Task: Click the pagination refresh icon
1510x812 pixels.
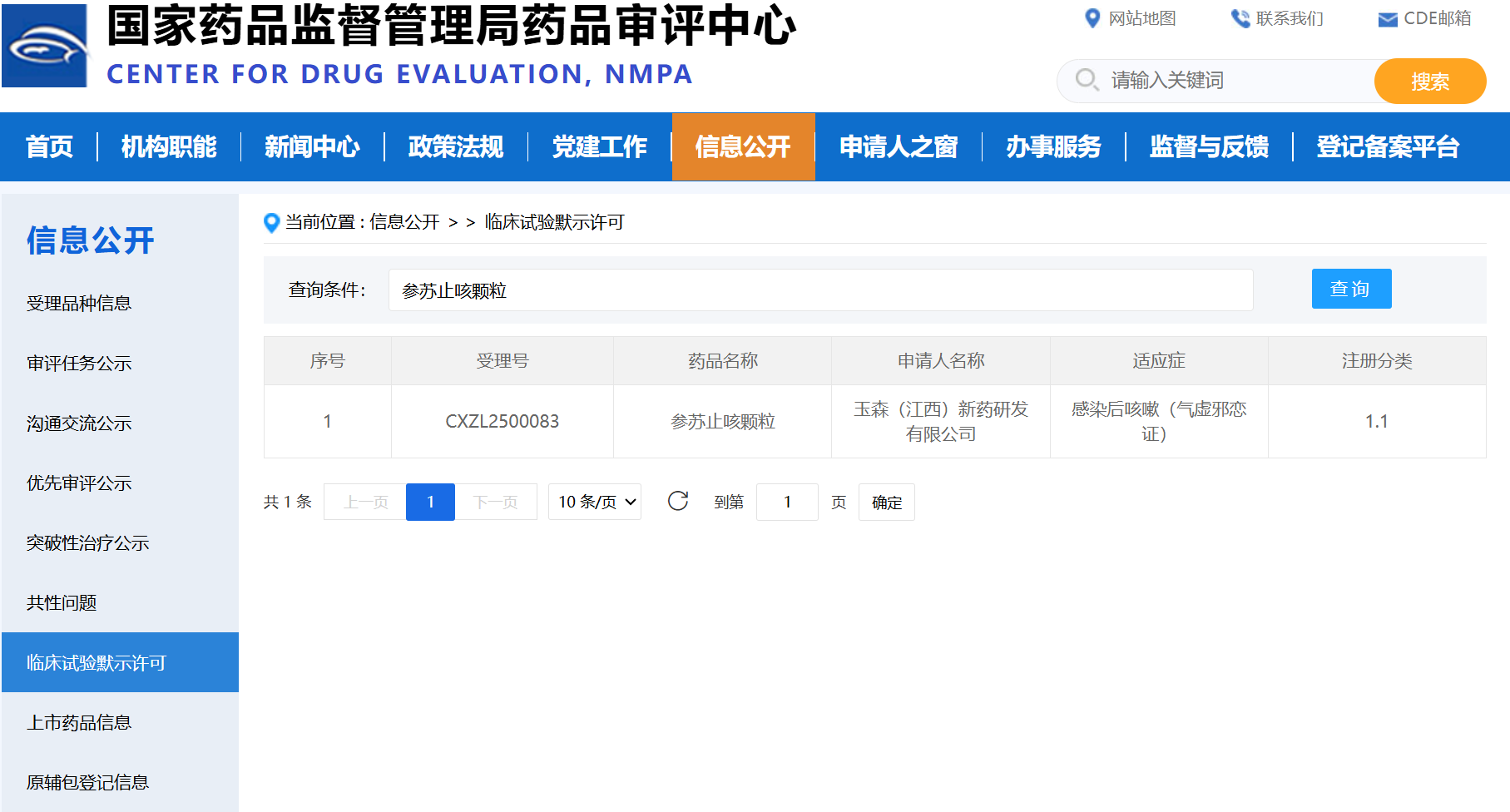Action: (678, 501)
